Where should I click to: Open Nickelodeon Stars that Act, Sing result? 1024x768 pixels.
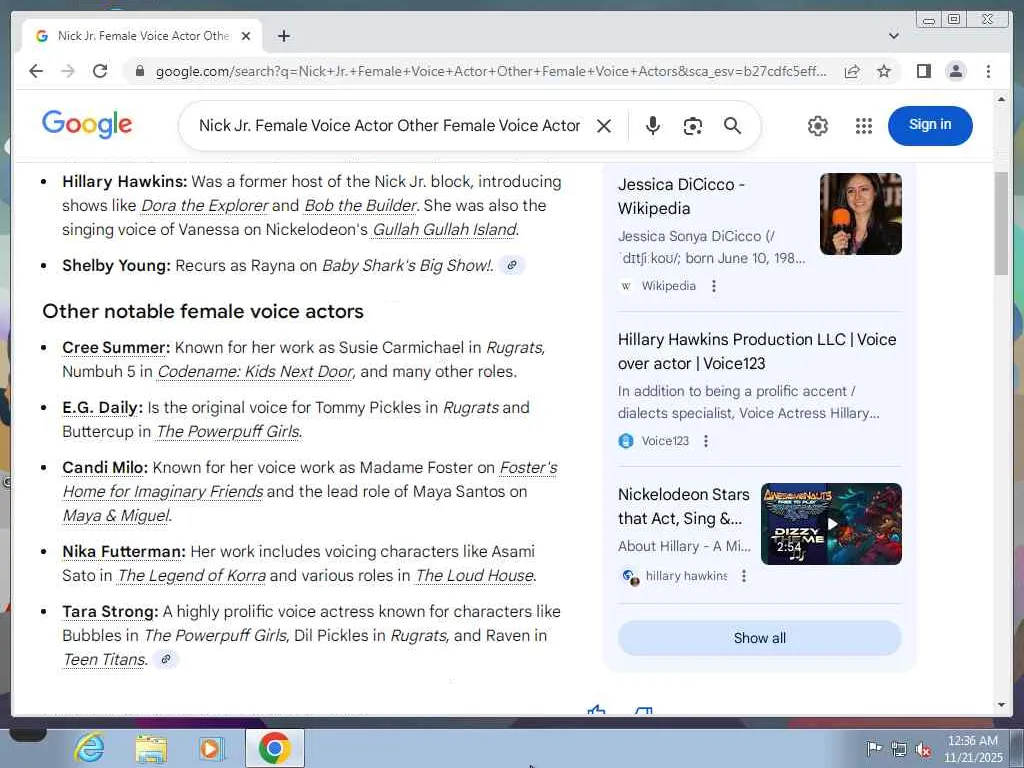pyautogui.click(x=683, y=506)
